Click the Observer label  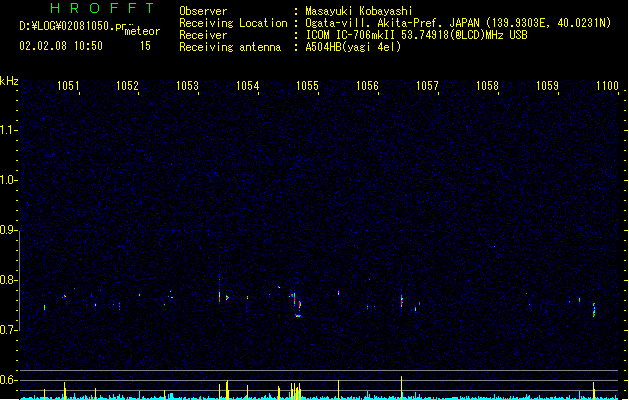tap(203, 11)
